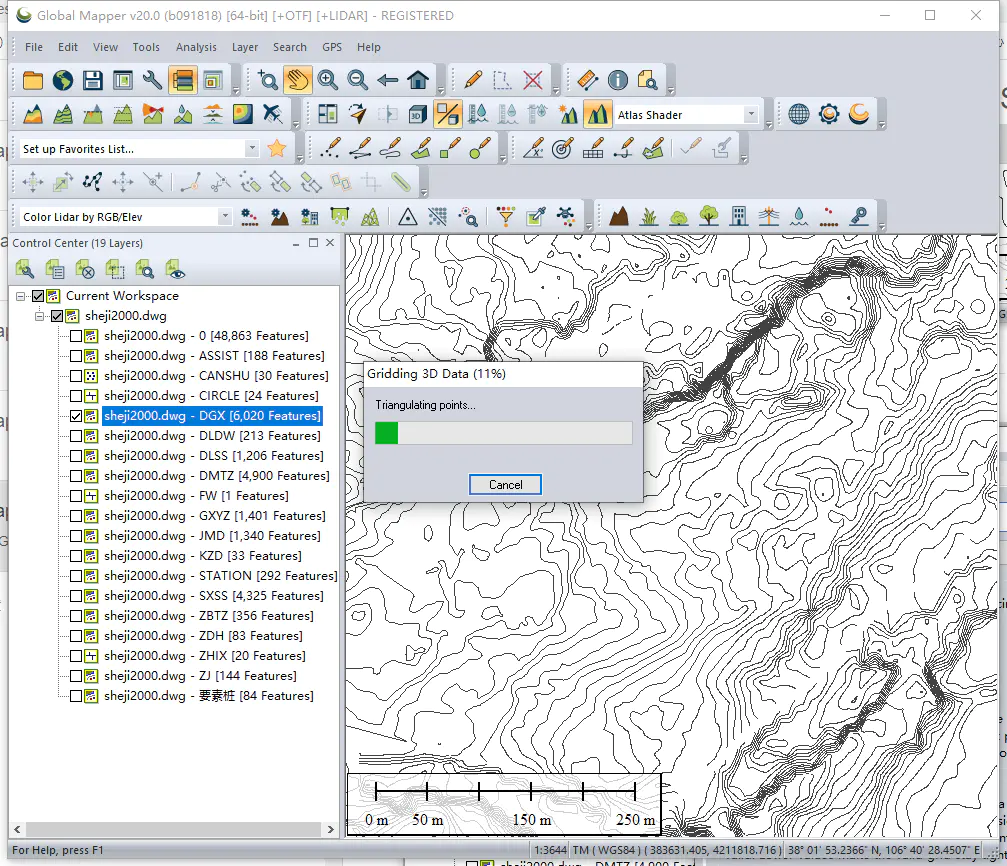This screenshot has width=1007, height=866.
Task: Click the Home full view icon
Action: coord(418,80)
